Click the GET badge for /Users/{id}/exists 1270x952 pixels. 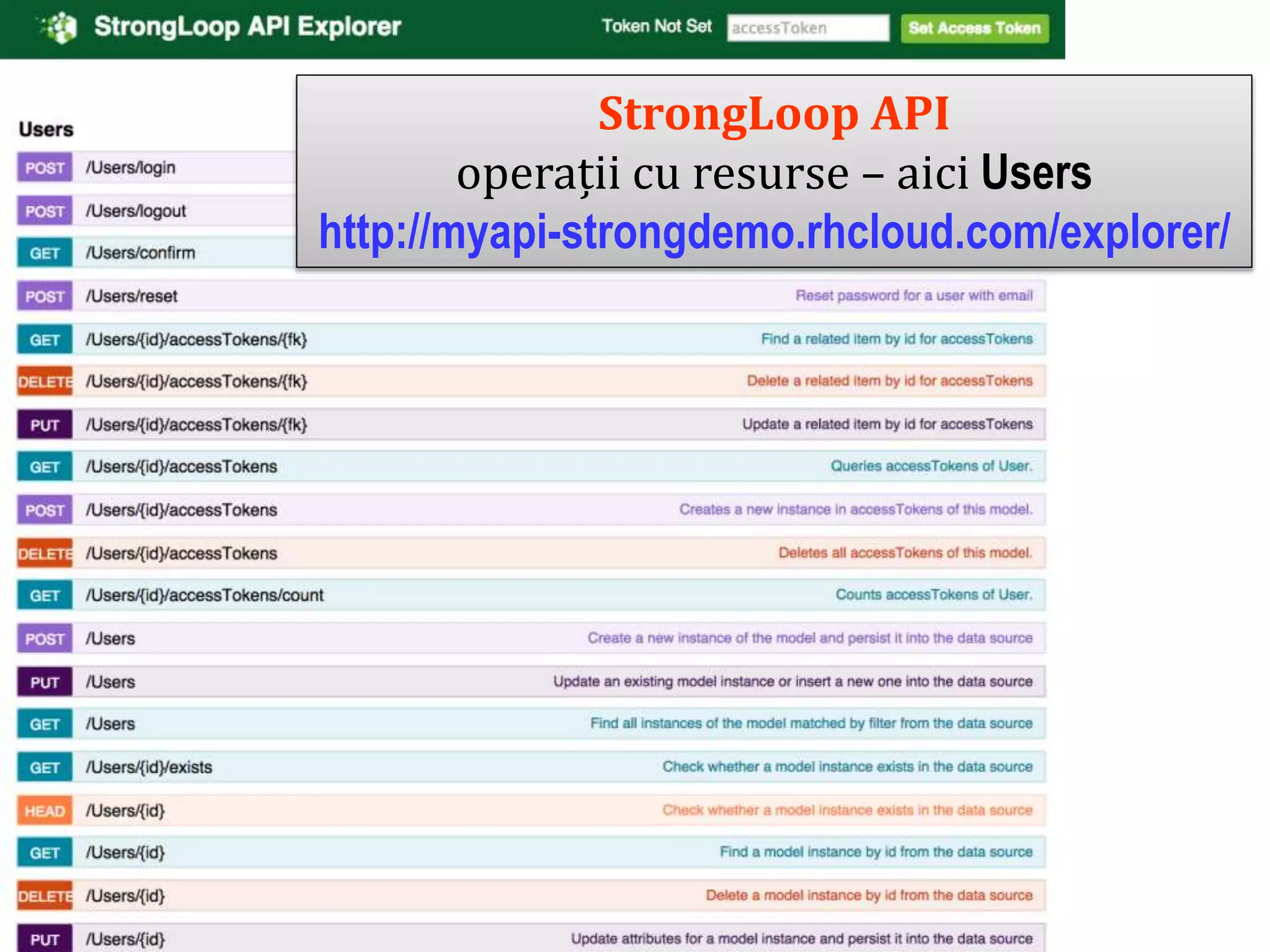coord(45,768)
